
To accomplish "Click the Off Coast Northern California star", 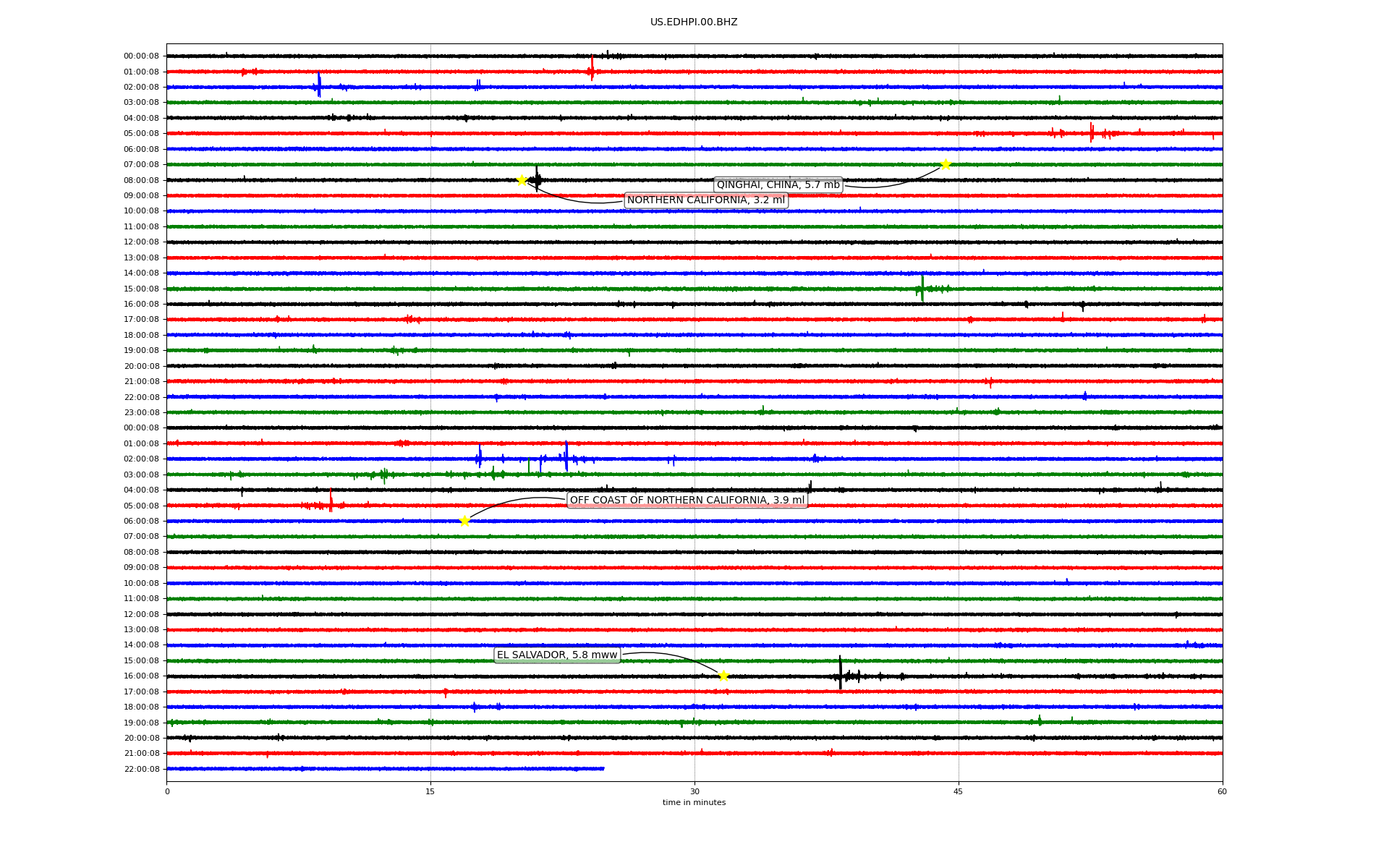I will coord(464,521).
